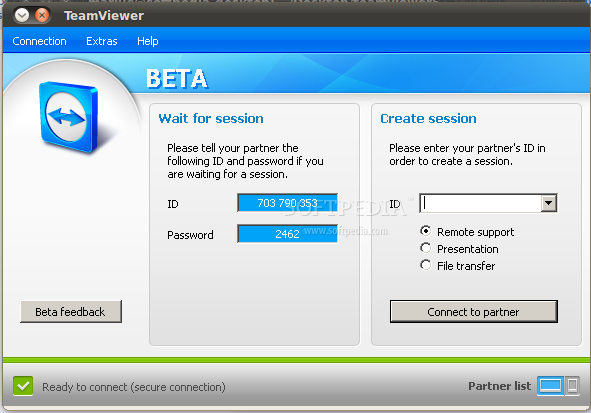Click inside the partner ID input field
The image size is (591, 413).
coord(481,203)
